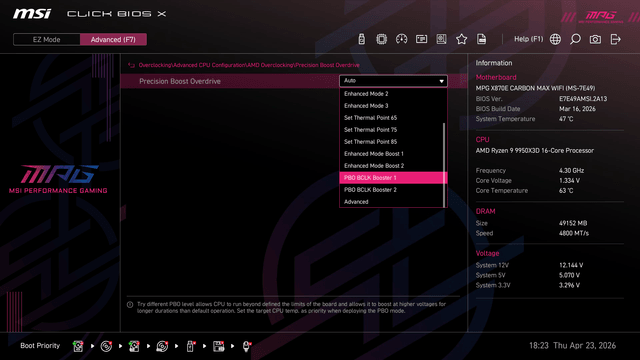Open the search magnifier icon

coord(575,39)
